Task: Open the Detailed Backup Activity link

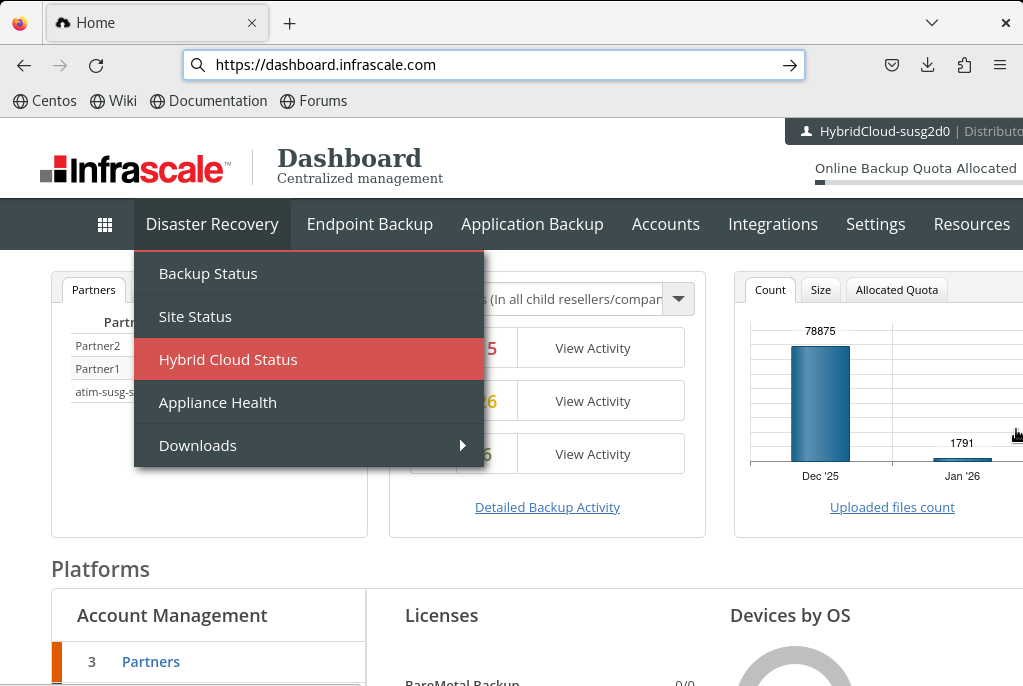Action: tap(547, 508)
